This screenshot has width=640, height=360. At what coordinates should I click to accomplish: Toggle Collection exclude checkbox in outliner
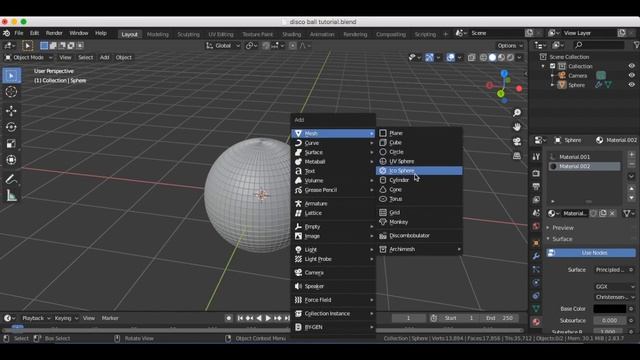coord(553,66)
